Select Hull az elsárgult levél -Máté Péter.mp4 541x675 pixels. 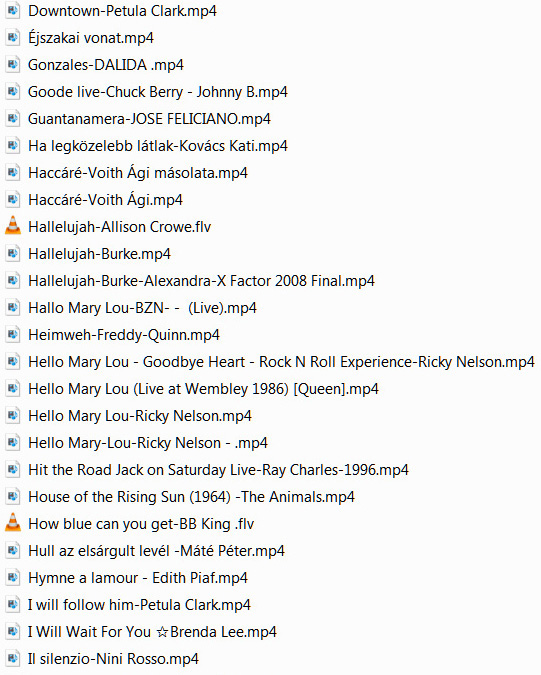(x=156, y=551)
